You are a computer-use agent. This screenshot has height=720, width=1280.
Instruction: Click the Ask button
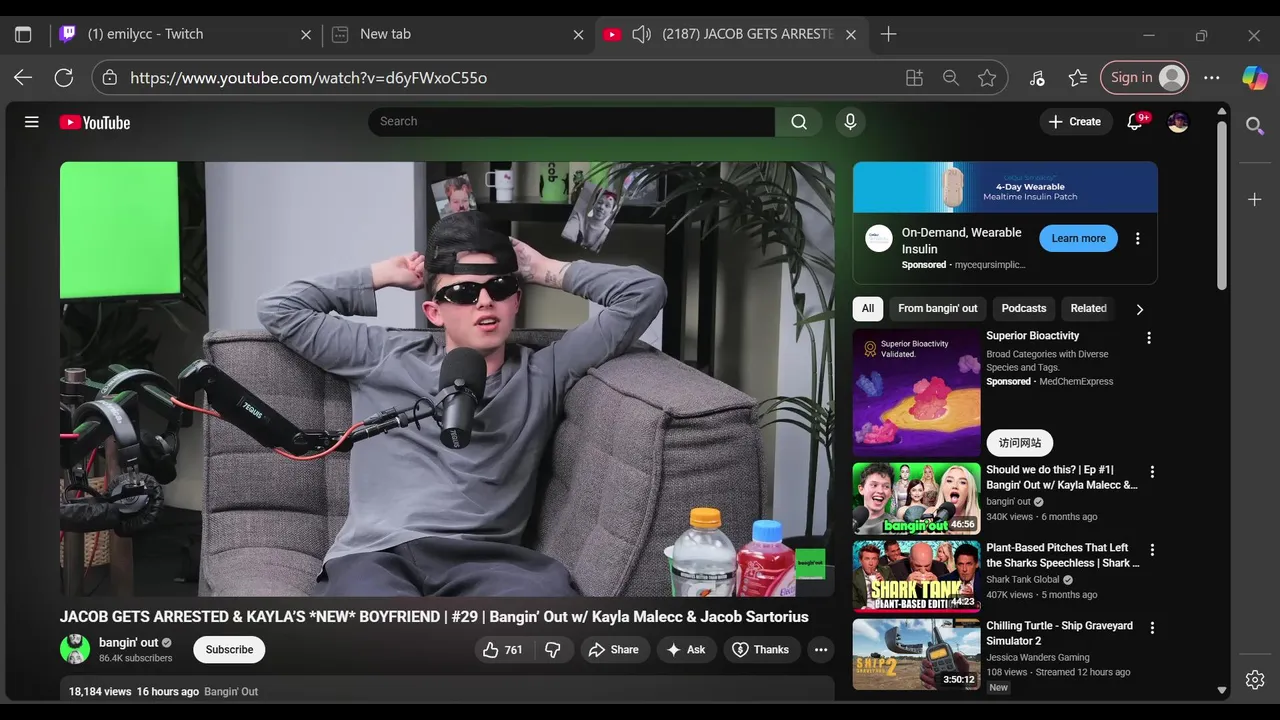pos(686,650)
